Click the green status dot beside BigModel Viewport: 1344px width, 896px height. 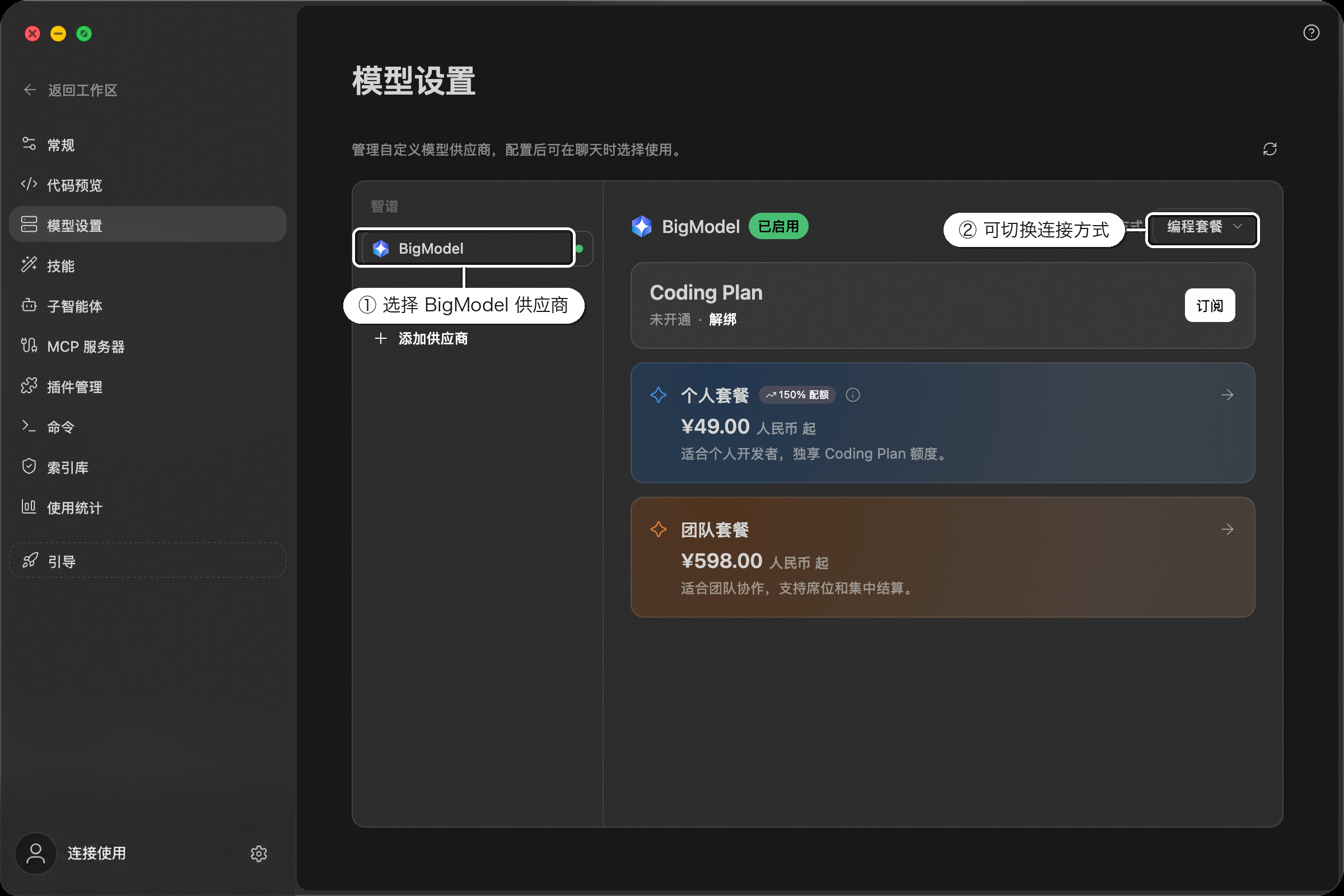point(580,249)
